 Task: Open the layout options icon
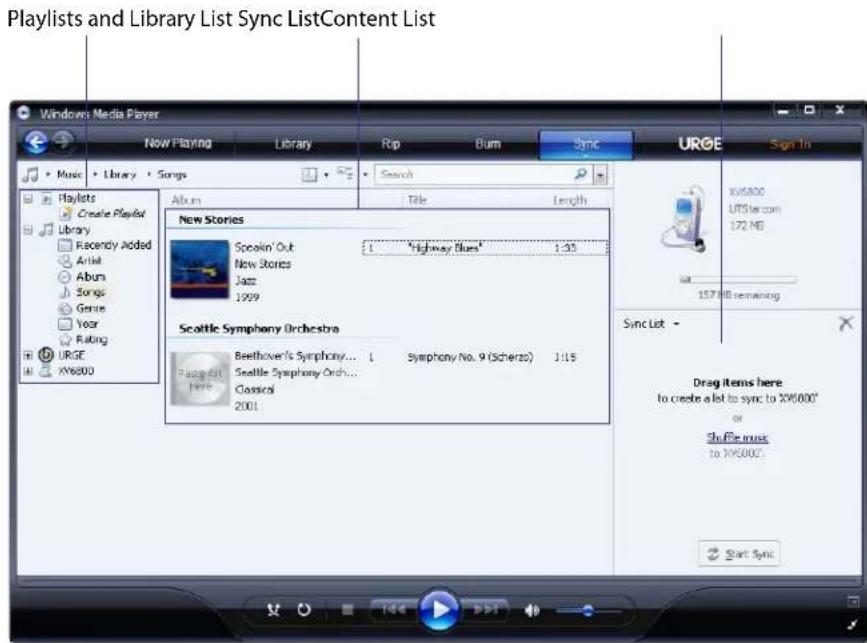point(309,175)
